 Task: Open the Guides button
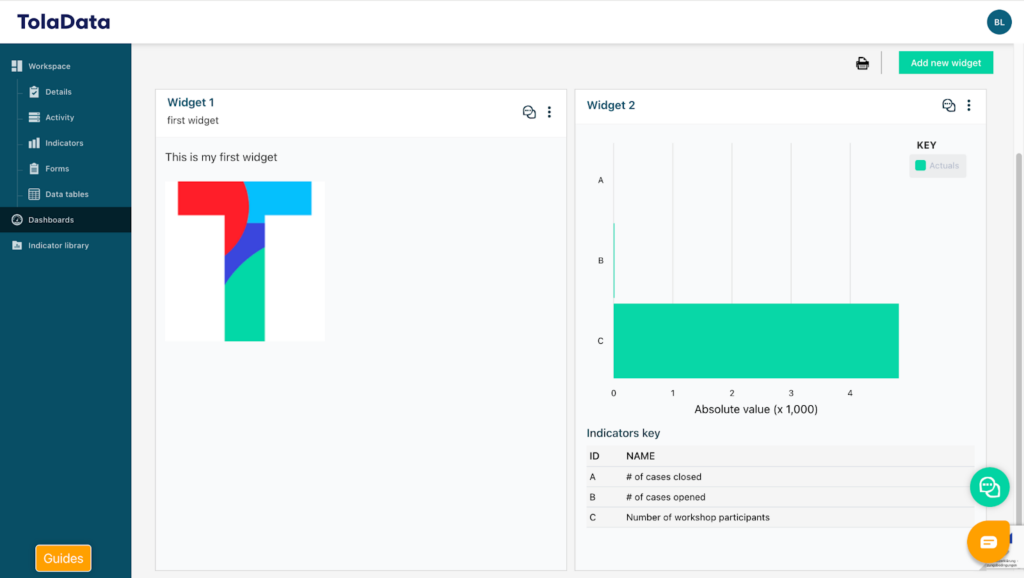63,558
